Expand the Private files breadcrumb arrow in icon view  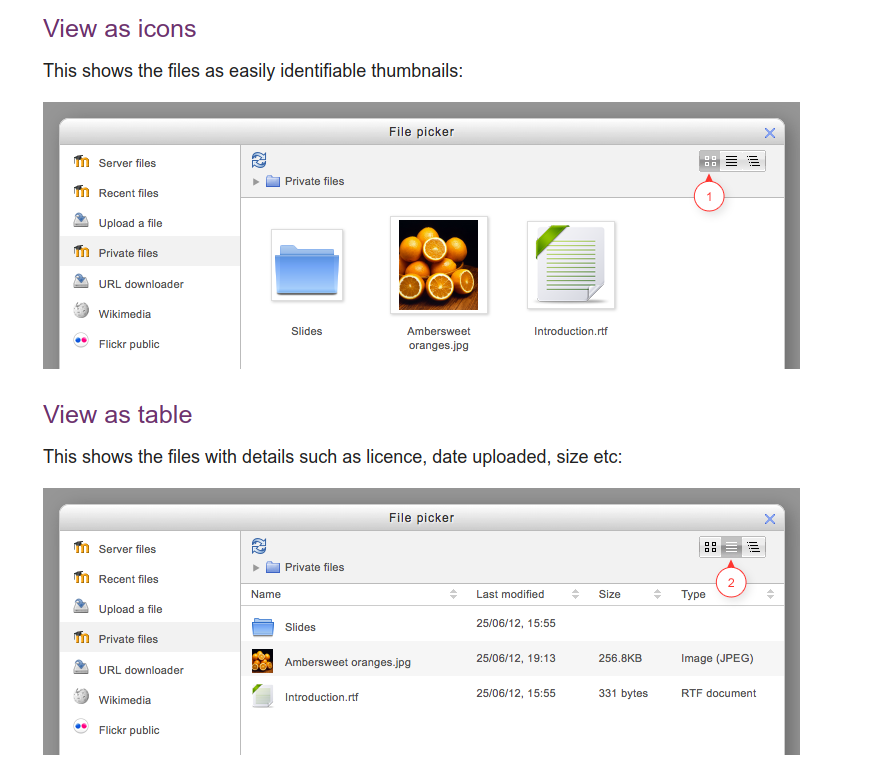pos(256,182)
